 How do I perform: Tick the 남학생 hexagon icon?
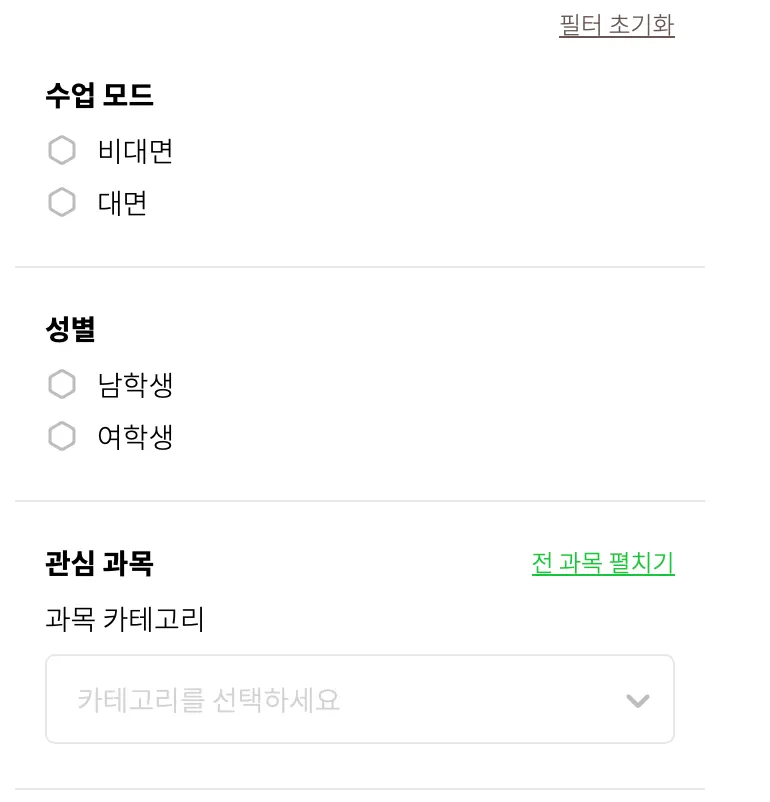[x=62, y=385]
